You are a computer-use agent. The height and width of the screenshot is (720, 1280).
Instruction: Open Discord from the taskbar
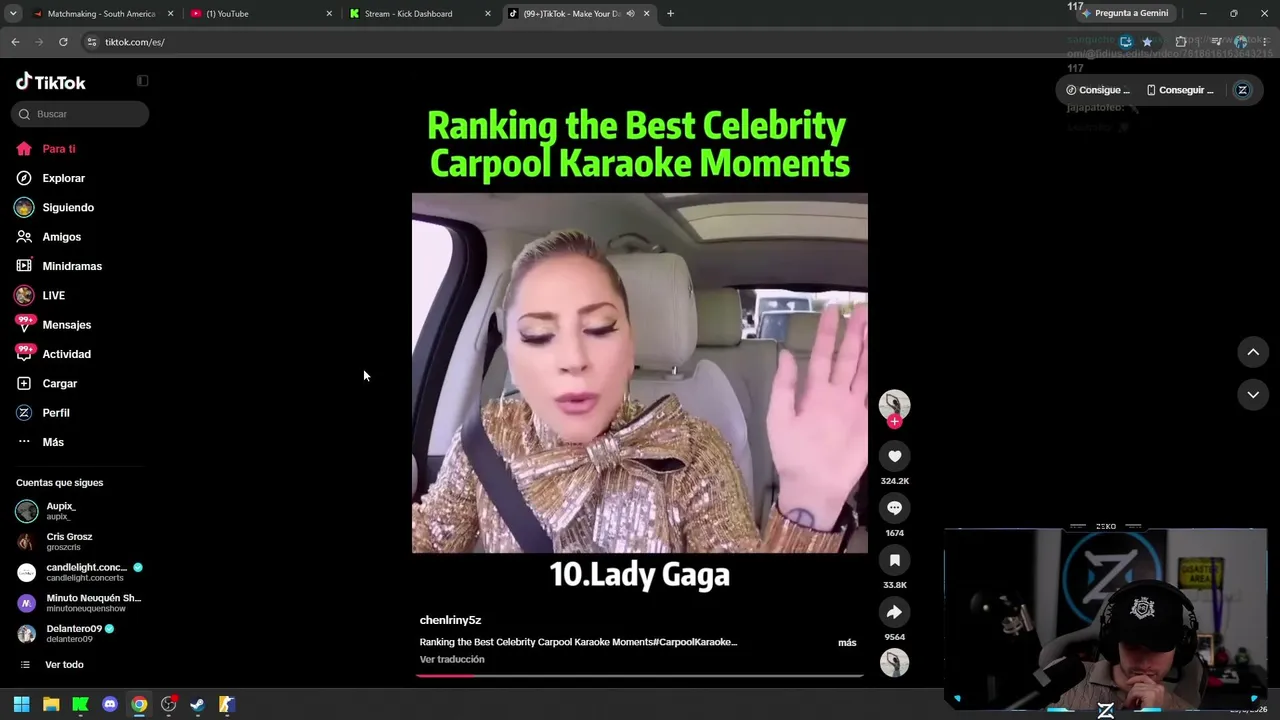point(110,704)
